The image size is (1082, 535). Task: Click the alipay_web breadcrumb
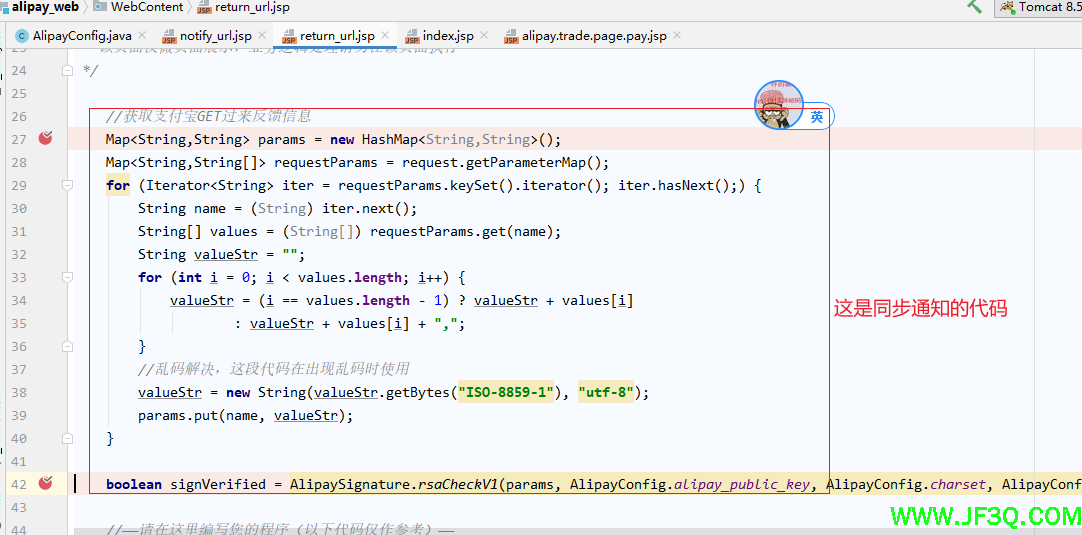(x=45, y=7)
